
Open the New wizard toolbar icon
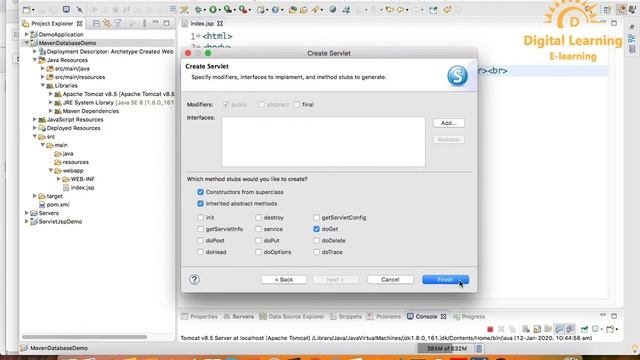(27, 9)
